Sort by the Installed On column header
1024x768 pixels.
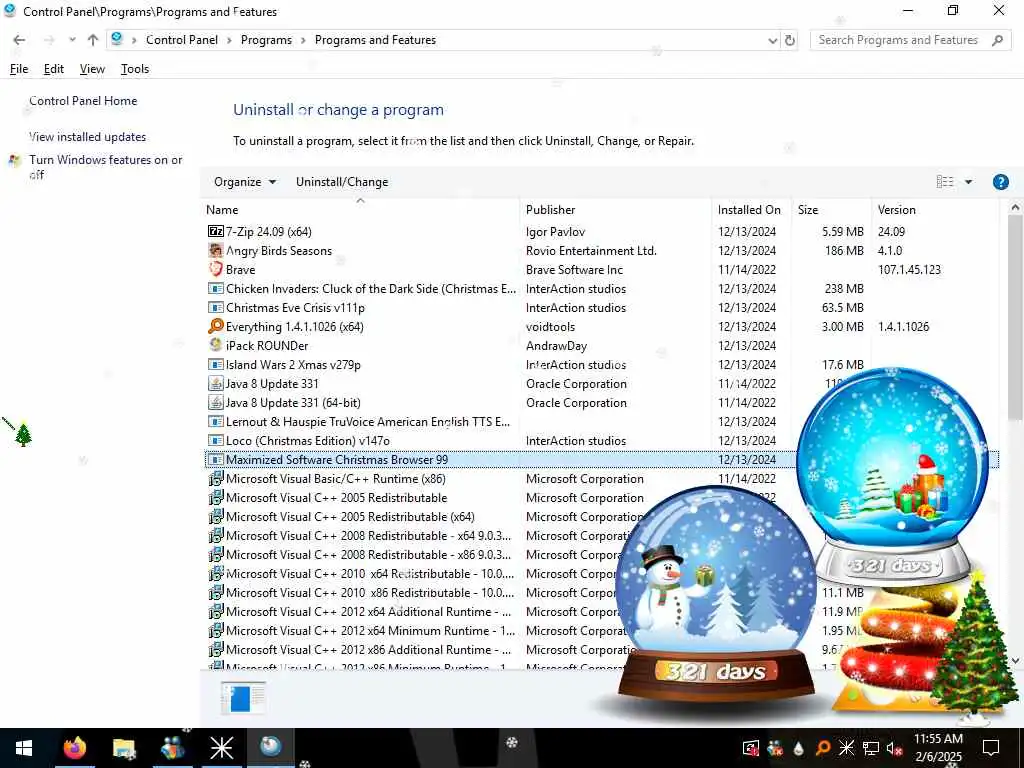point(752,210)
